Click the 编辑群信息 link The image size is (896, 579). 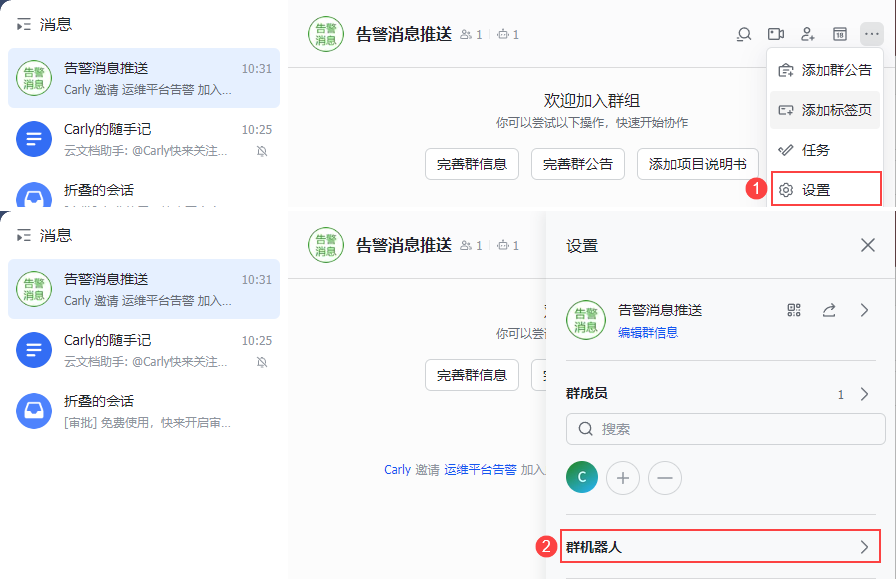tap(648, 333)
